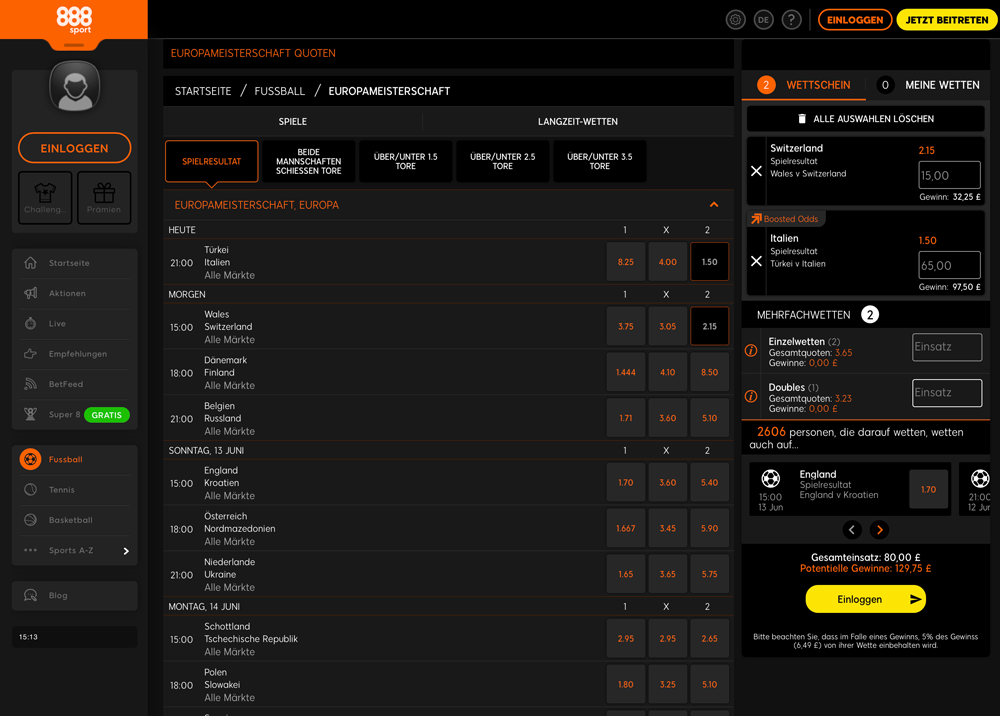Select Tennis in the sports list

point(75,490)
